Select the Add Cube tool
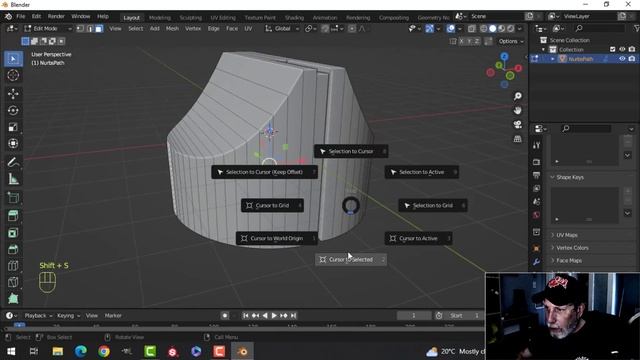Viewport: 640px width, 360px height. (x=13, y=198)
